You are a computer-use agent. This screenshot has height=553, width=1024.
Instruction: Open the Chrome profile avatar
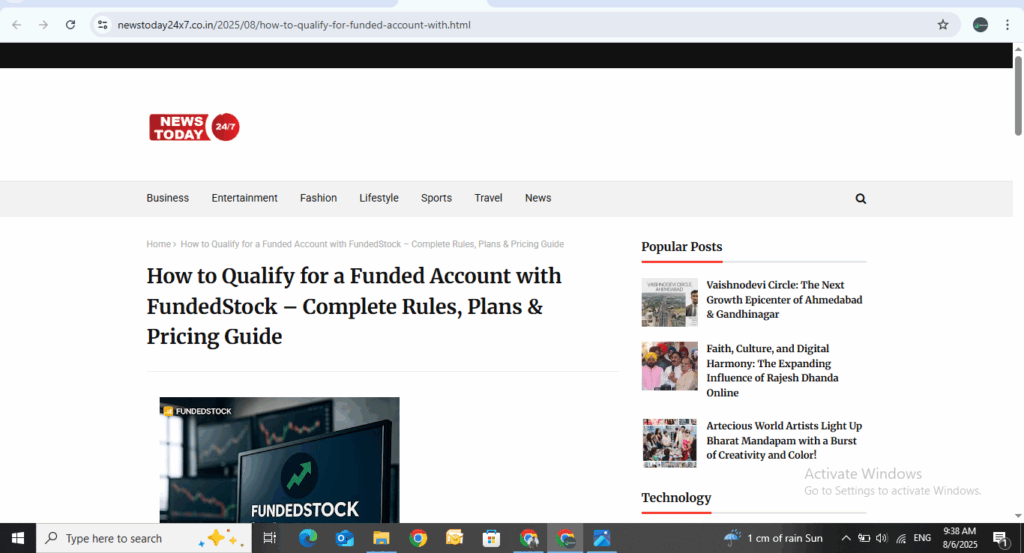tap(980, 25)
